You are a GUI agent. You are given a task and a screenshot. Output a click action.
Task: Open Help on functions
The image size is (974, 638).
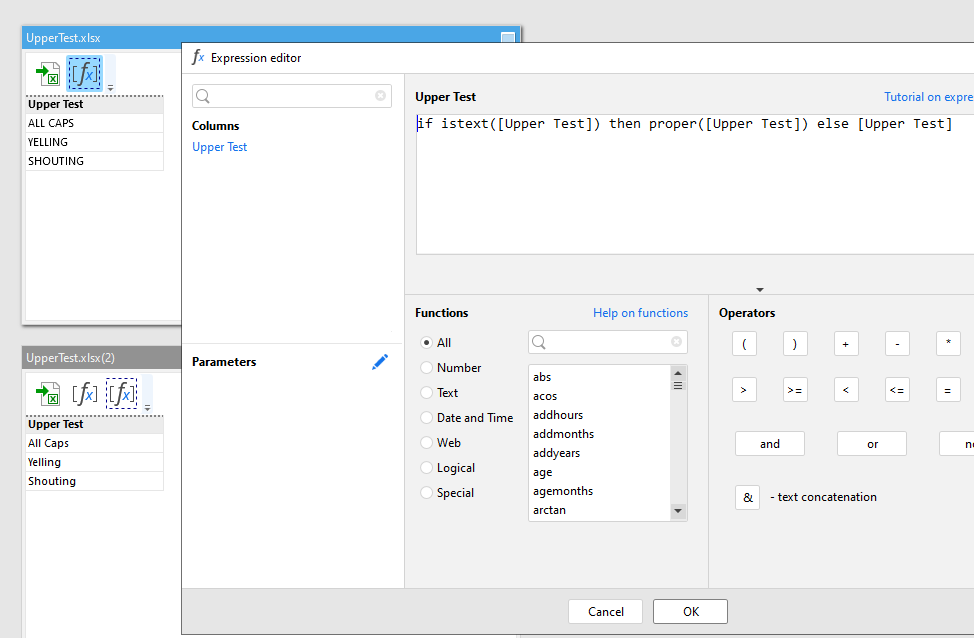tap(640, 313)
